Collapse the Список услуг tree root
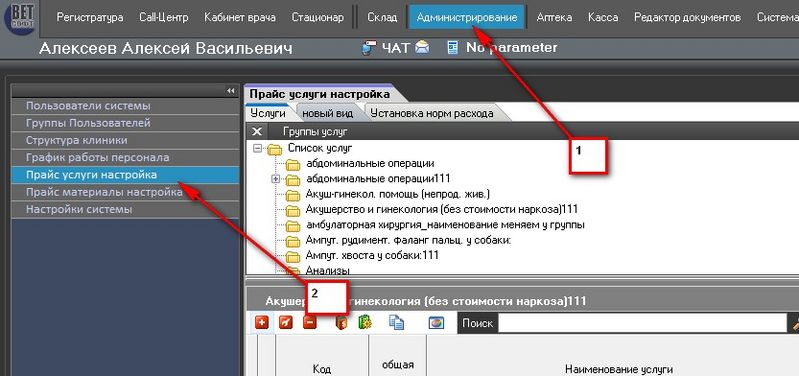This screenshot has width=799, height=376. pyautogui.click(x=257, y=148)
